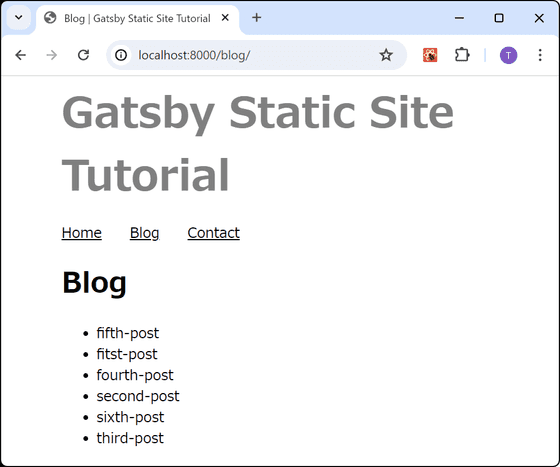Follow the Contact navigation link
560x467 pixels.
214,233
